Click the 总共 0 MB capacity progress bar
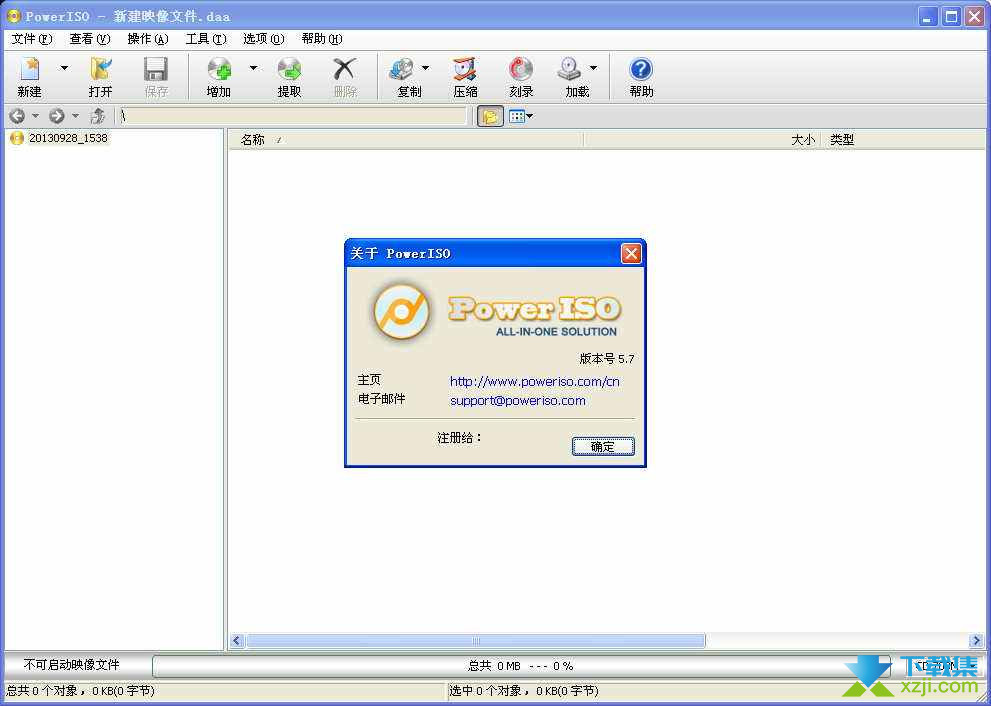 tap(521, 666)
